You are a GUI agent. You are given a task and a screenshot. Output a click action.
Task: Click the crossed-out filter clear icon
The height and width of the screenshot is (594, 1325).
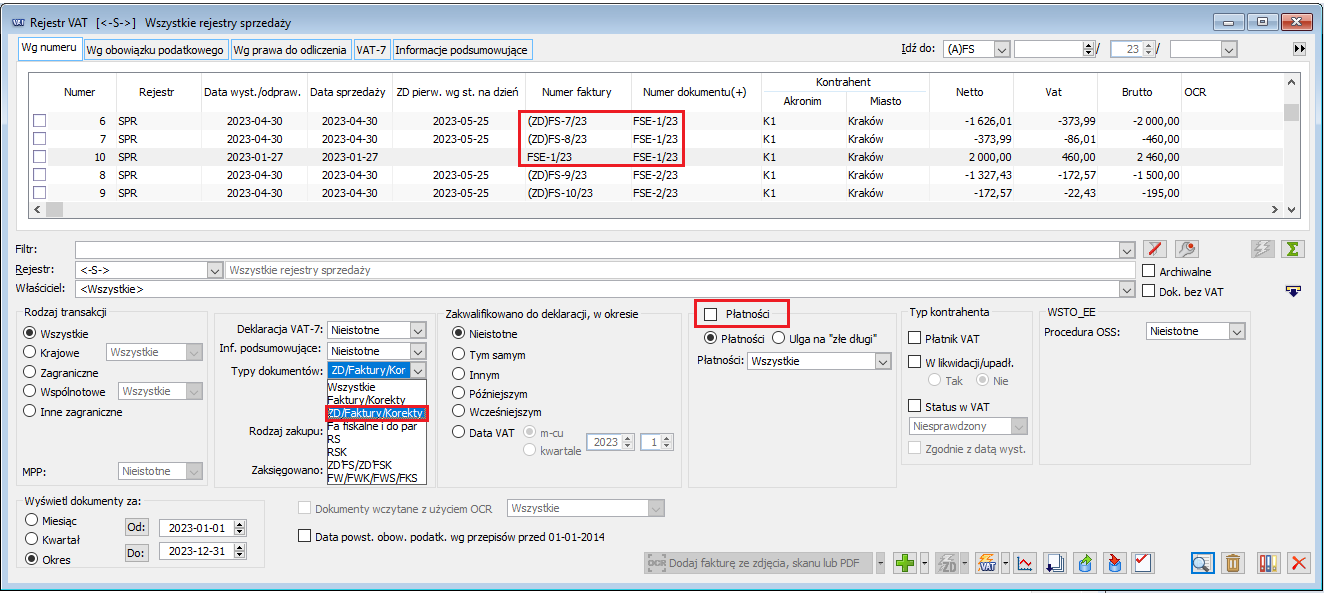[1156, 250]
